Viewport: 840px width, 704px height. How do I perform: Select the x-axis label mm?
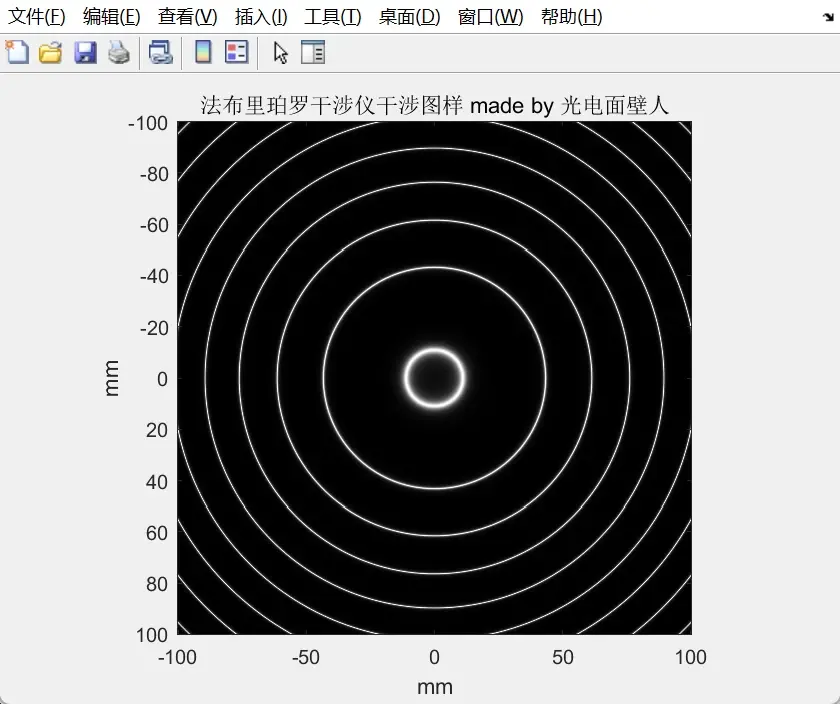tap(434, 687)
